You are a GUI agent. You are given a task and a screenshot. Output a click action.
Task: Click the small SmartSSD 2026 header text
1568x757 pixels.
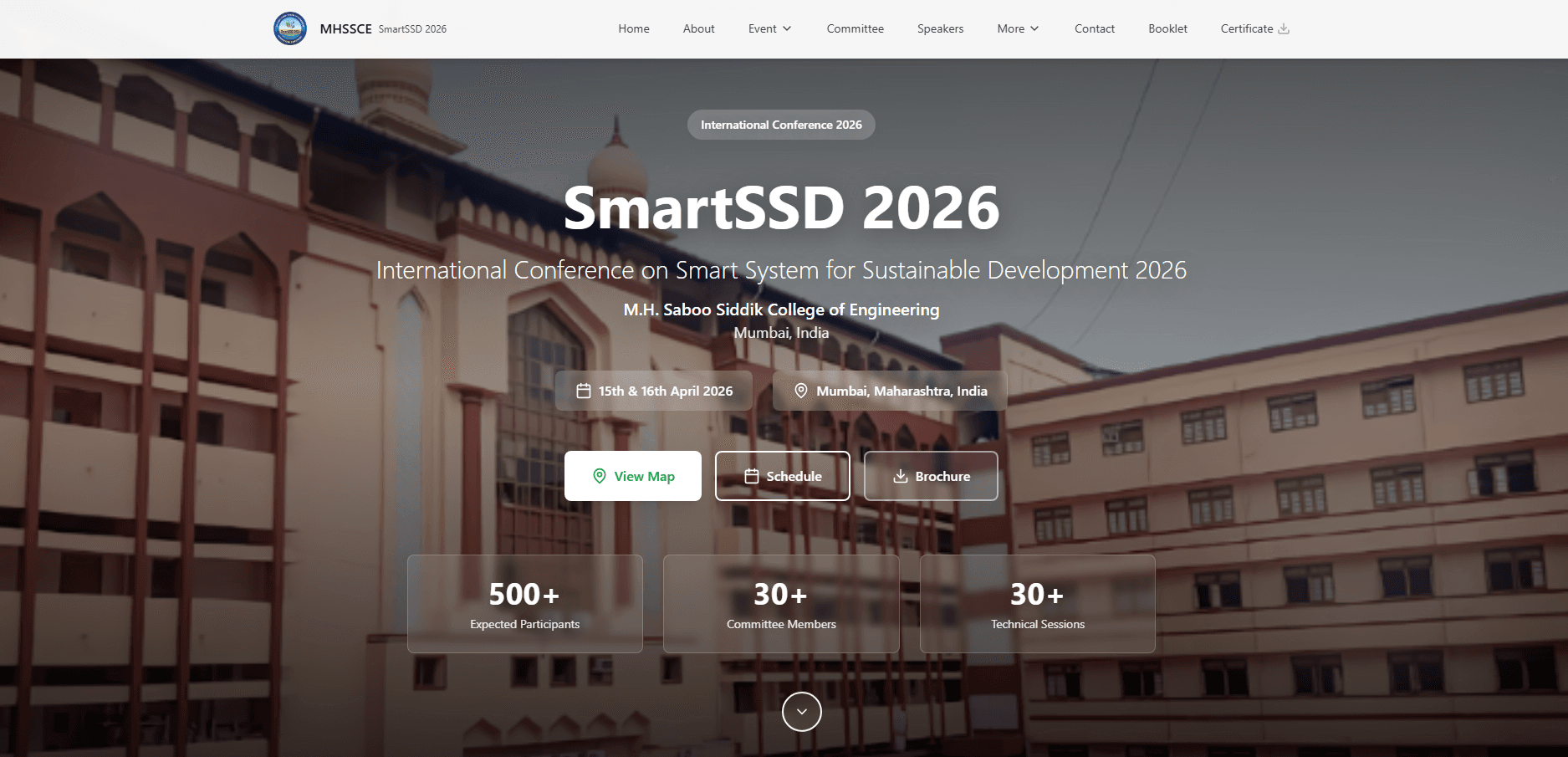412,28
